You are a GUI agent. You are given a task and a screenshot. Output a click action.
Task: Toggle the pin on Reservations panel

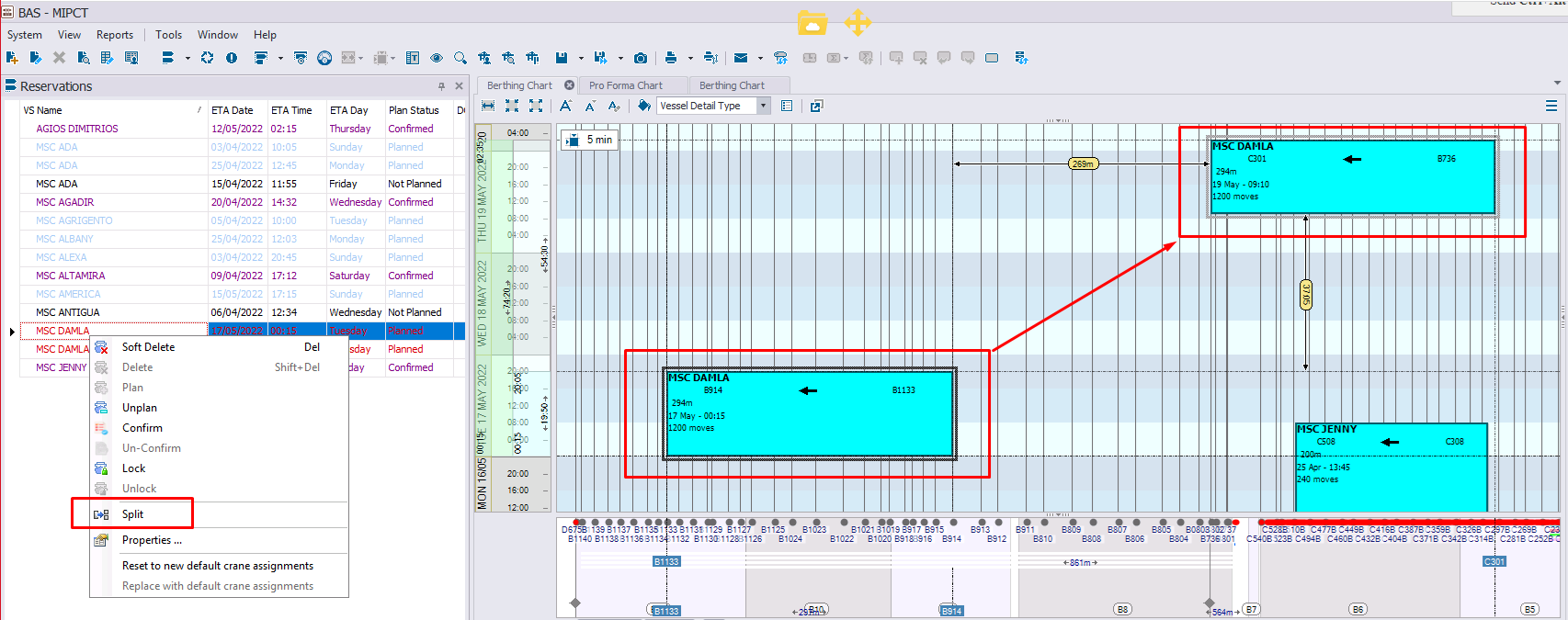click(442, 86)
